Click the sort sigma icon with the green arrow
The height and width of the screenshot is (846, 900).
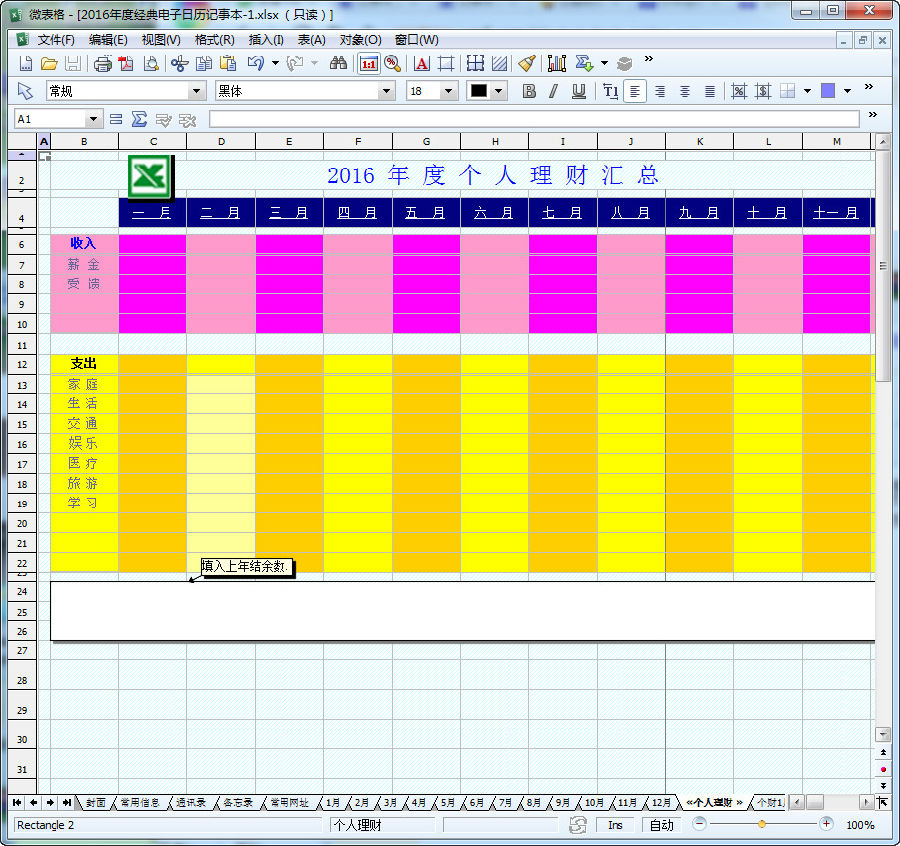(x=584, y=63)
